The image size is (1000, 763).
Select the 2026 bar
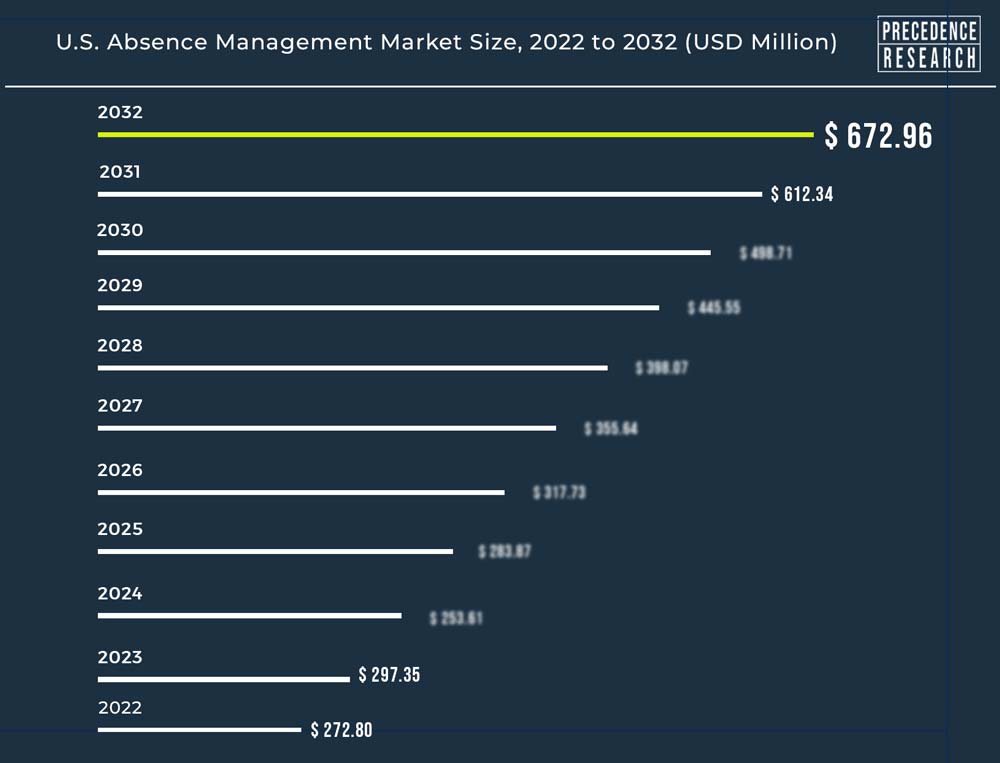point(301,493)
